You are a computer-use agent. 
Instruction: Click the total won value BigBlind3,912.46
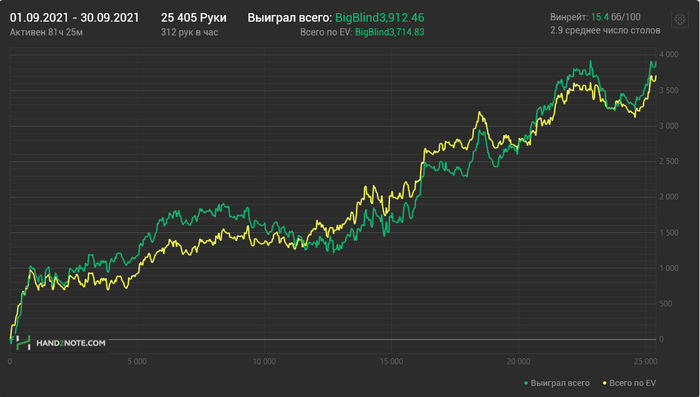(x=380, y=18)
